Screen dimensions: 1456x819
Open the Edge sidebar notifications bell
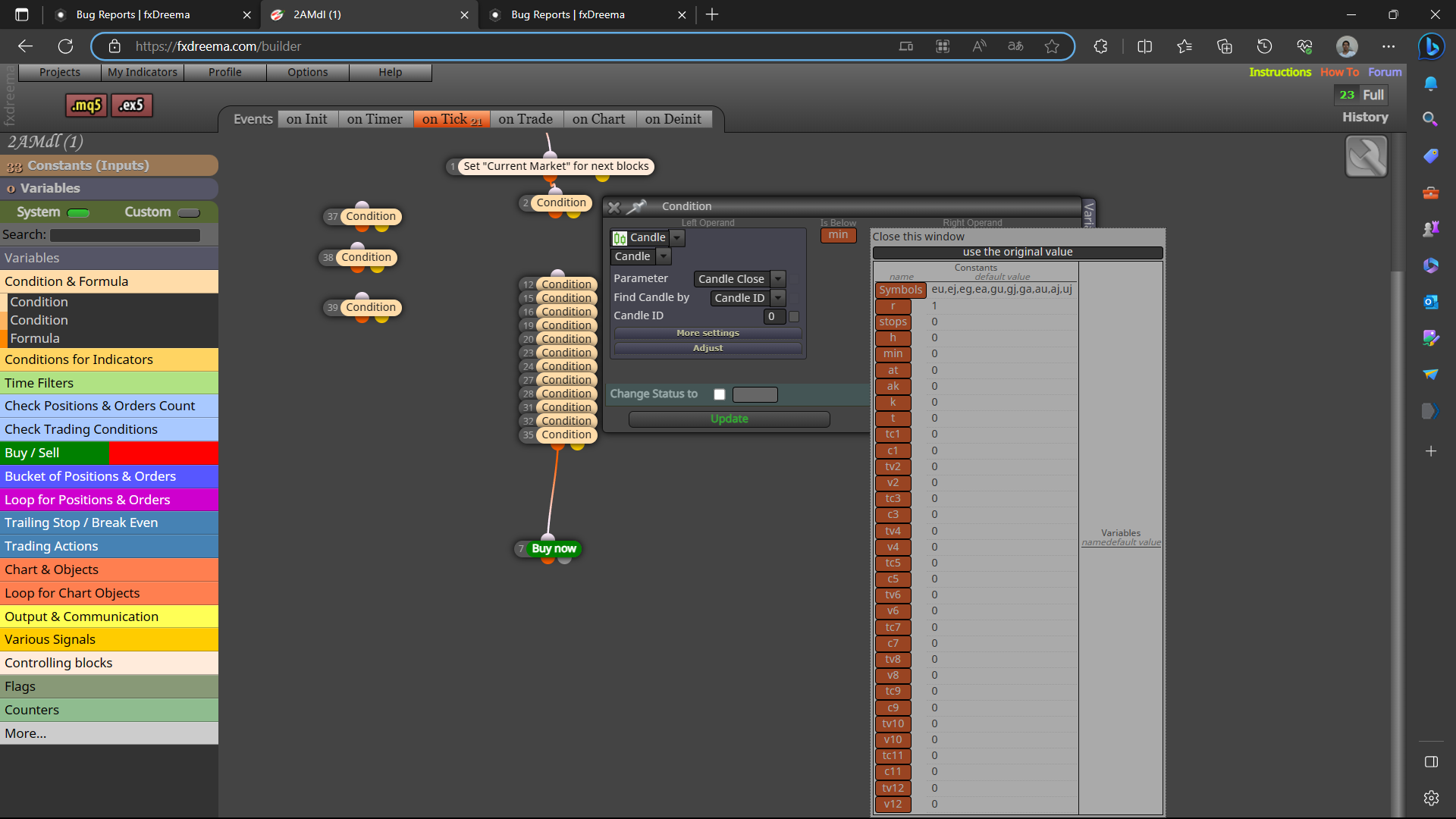pos(1431,83)
